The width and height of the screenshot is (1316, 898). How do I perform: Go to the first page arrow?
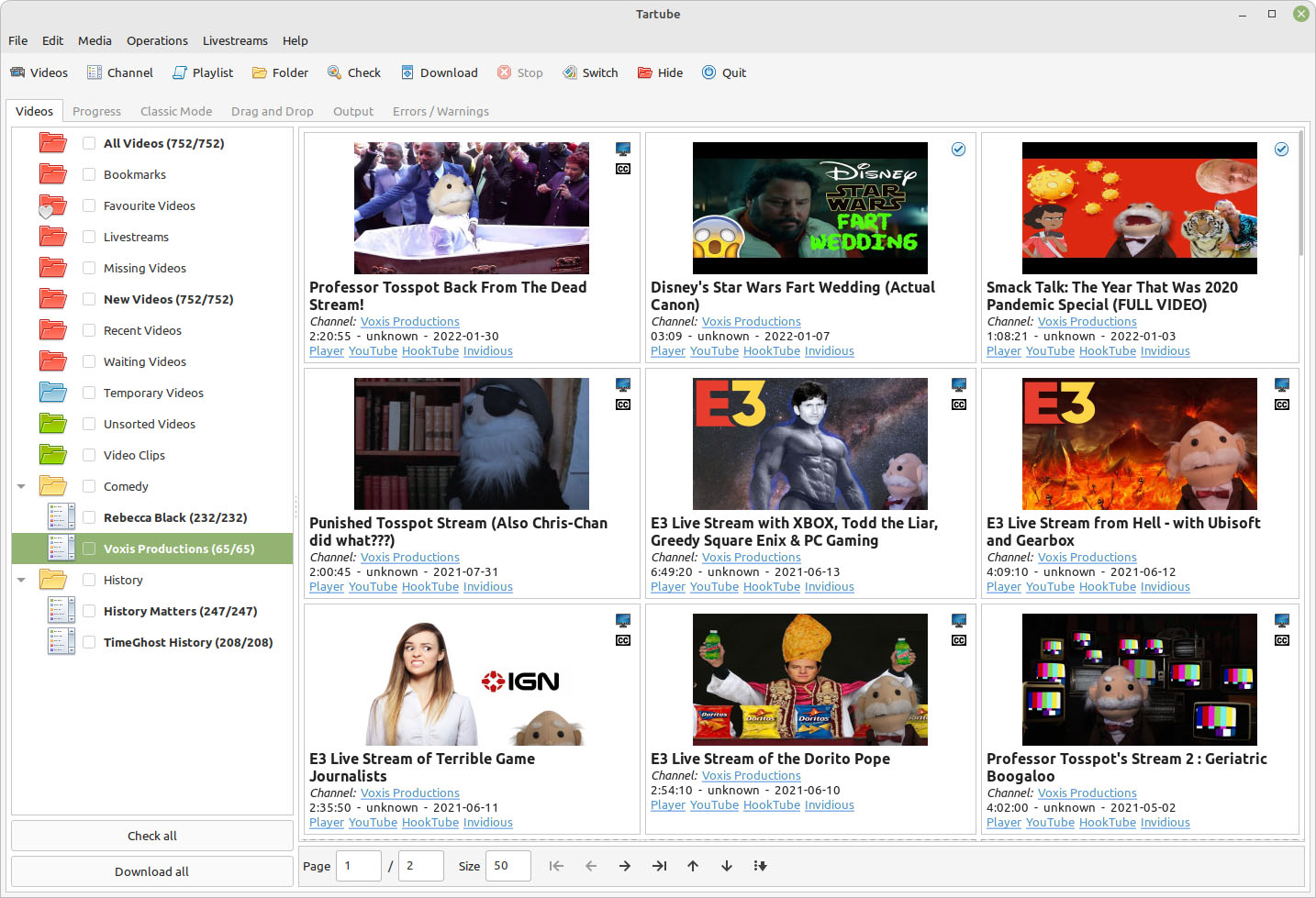(x=556, y=866)
